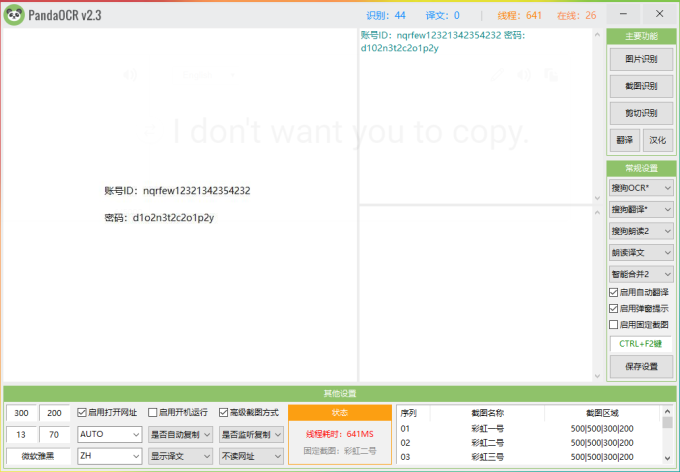
Task: Click the 账号ID: nqrfew text in image pane
Action: tap(177, 190)
